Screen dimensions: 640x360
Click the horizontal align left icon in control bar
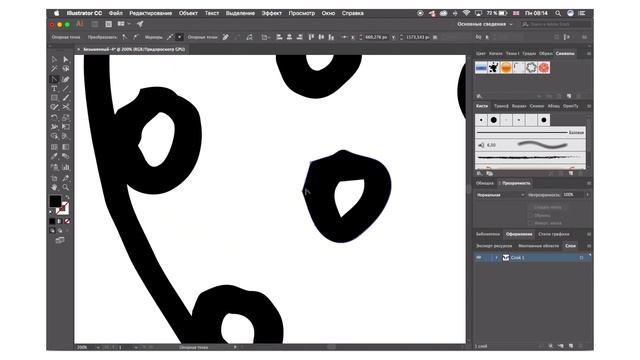pos(279,37)
